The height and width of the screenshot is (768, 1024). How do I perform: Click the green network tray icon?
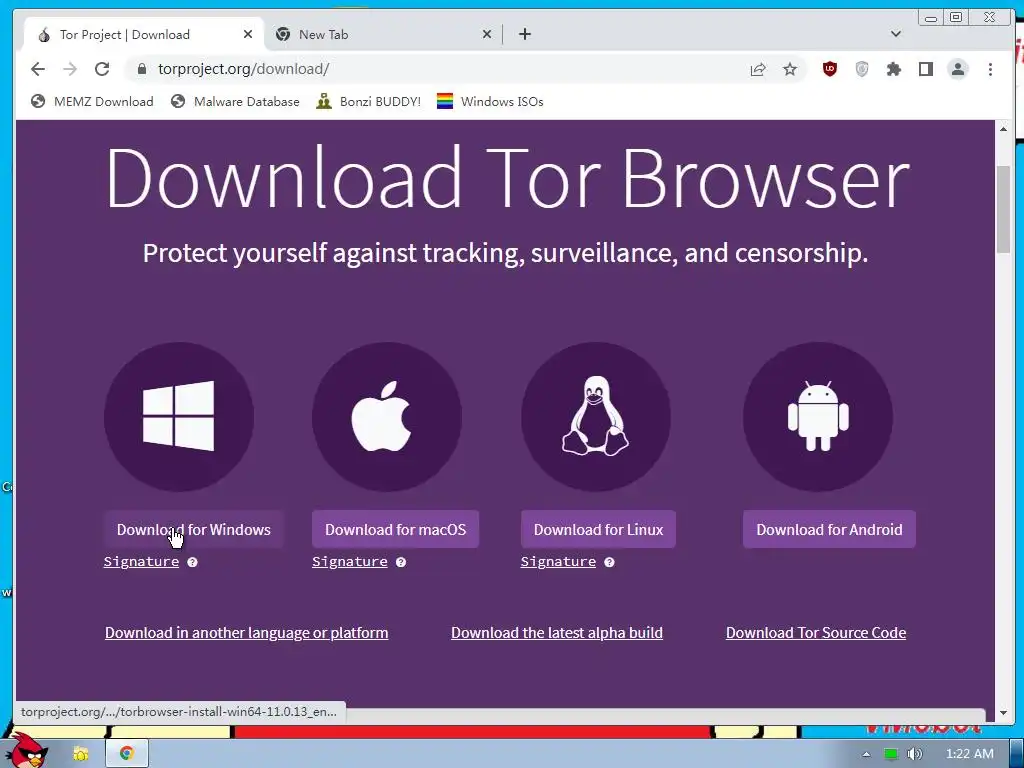[x=891, y=754]
